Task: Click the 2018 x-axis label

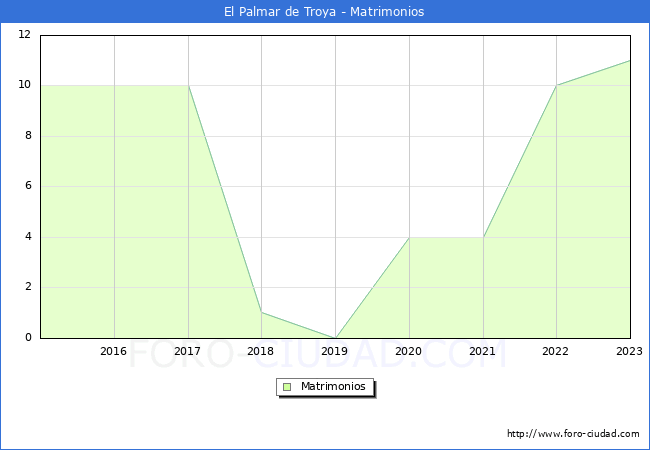Action: point(260,351)
